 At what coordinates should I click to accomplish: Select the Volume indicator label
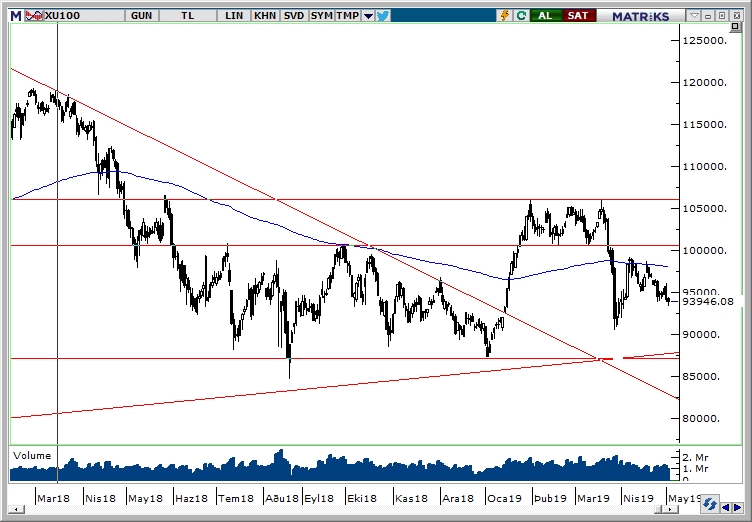point(32,456)
